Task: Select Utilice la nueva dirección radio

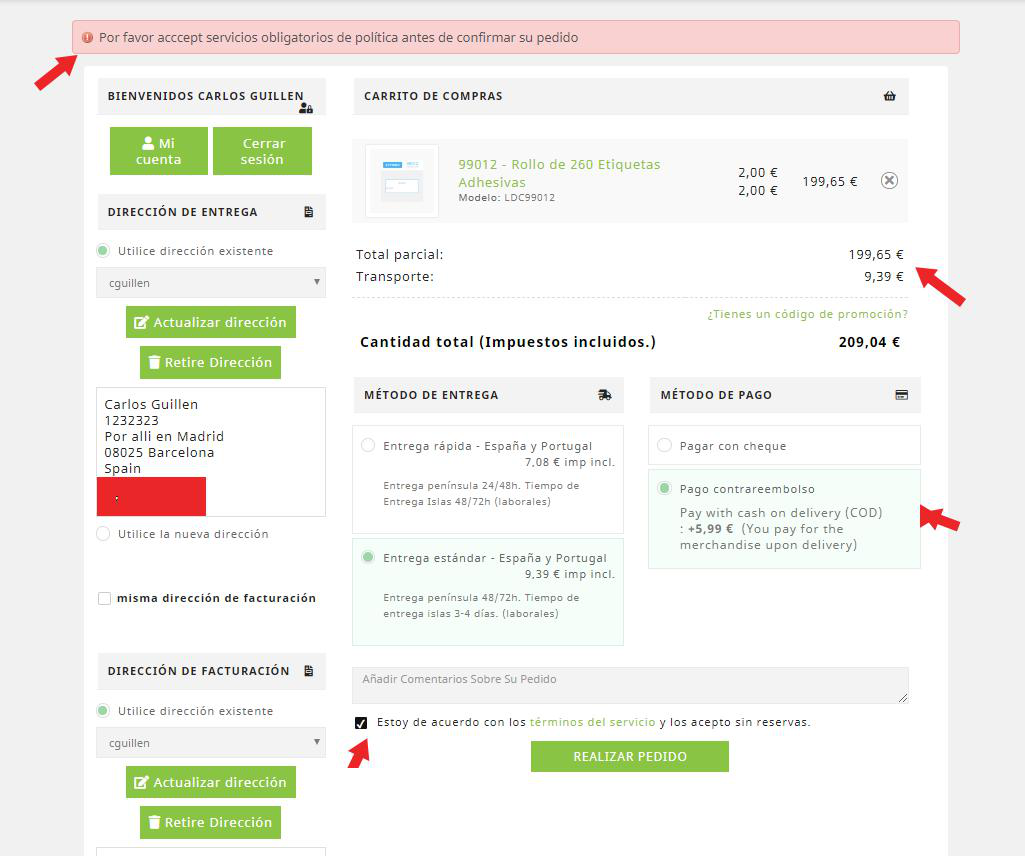Action: (103, 534)
